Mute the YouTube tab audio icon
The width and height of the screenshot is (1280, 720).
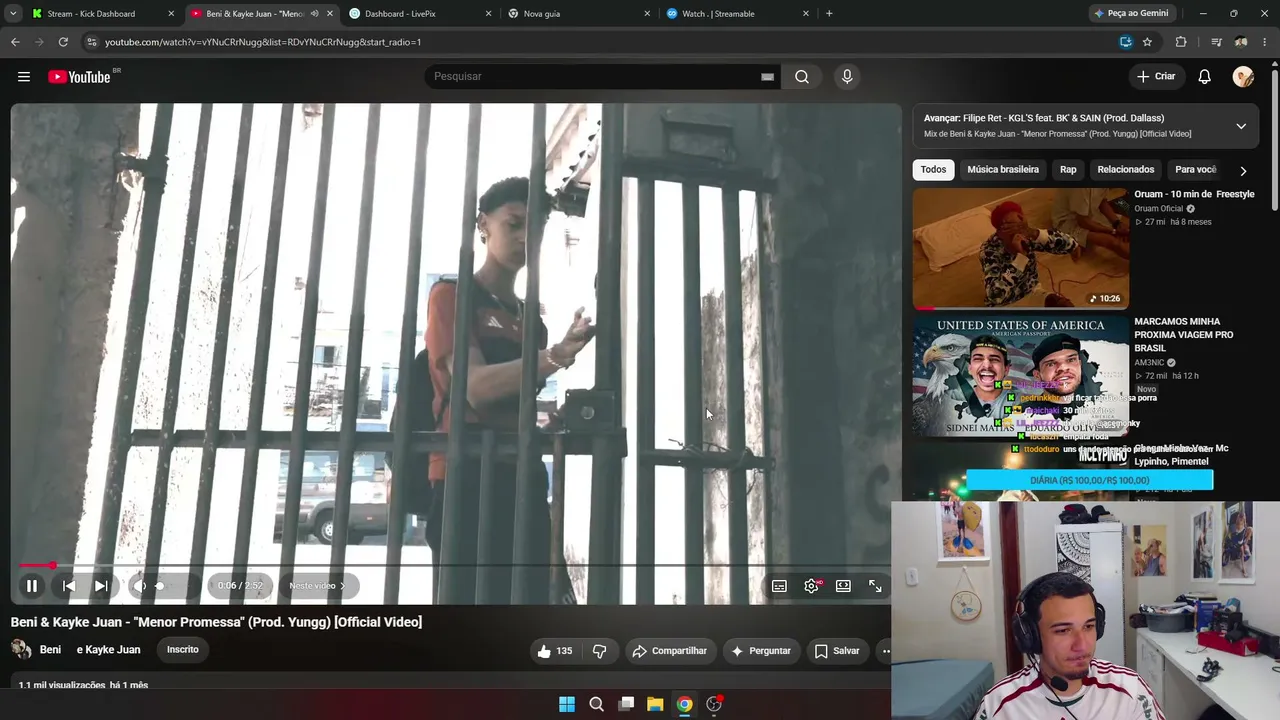coord(314,14)
